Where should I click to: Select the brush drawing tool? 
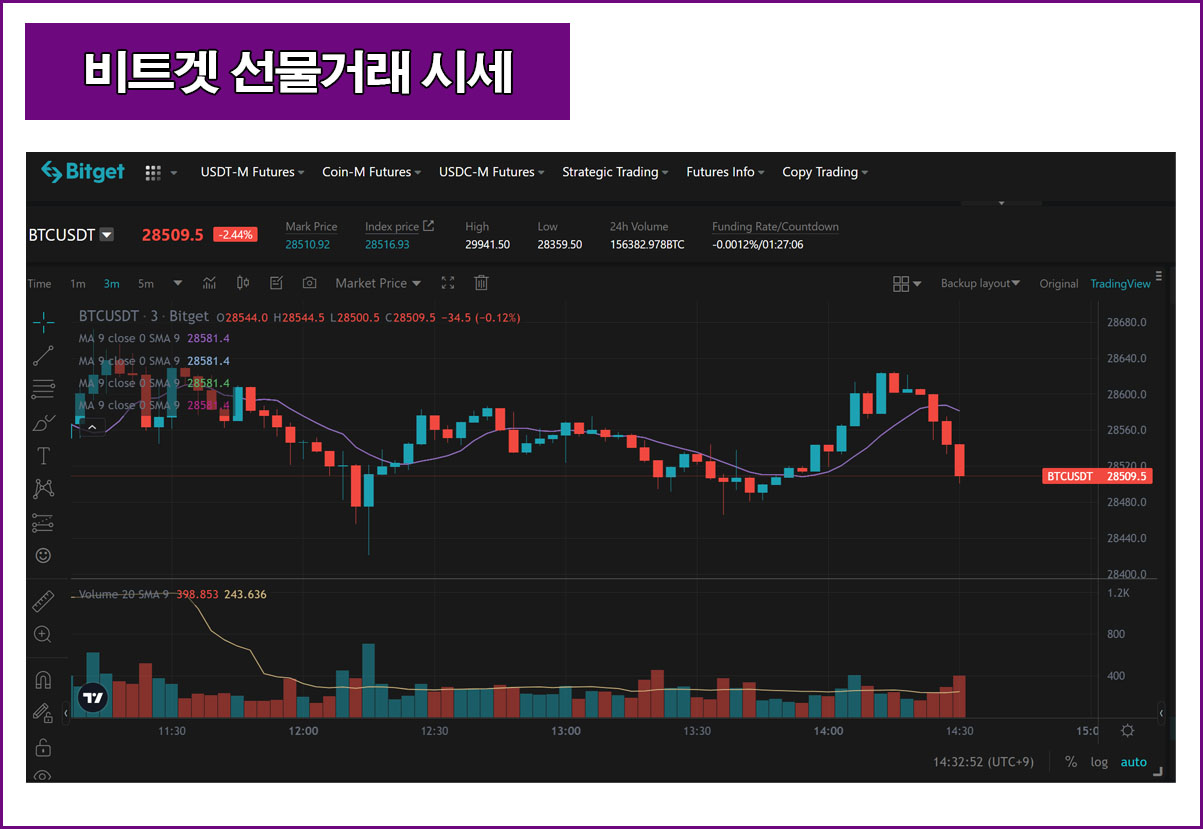pos(43,422)
